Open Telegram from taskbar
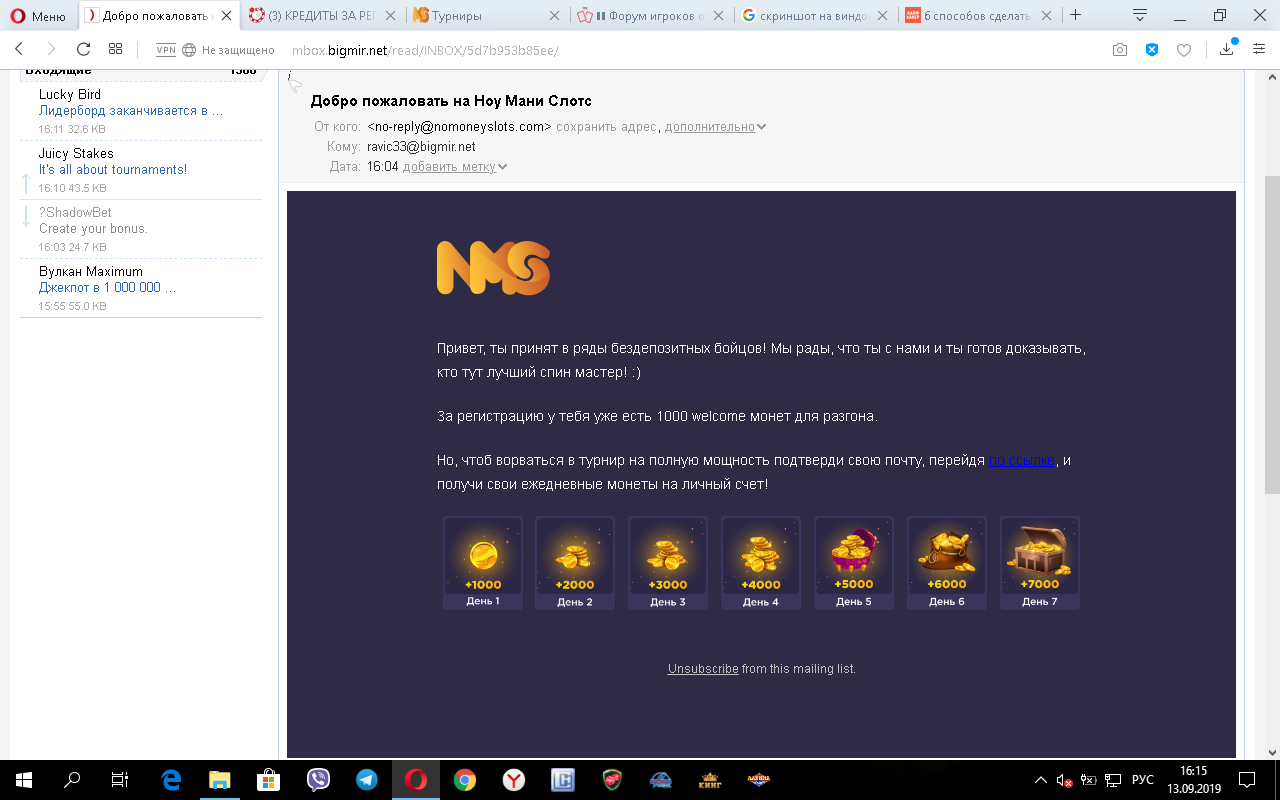The image size is (1280, 800). 367,780
